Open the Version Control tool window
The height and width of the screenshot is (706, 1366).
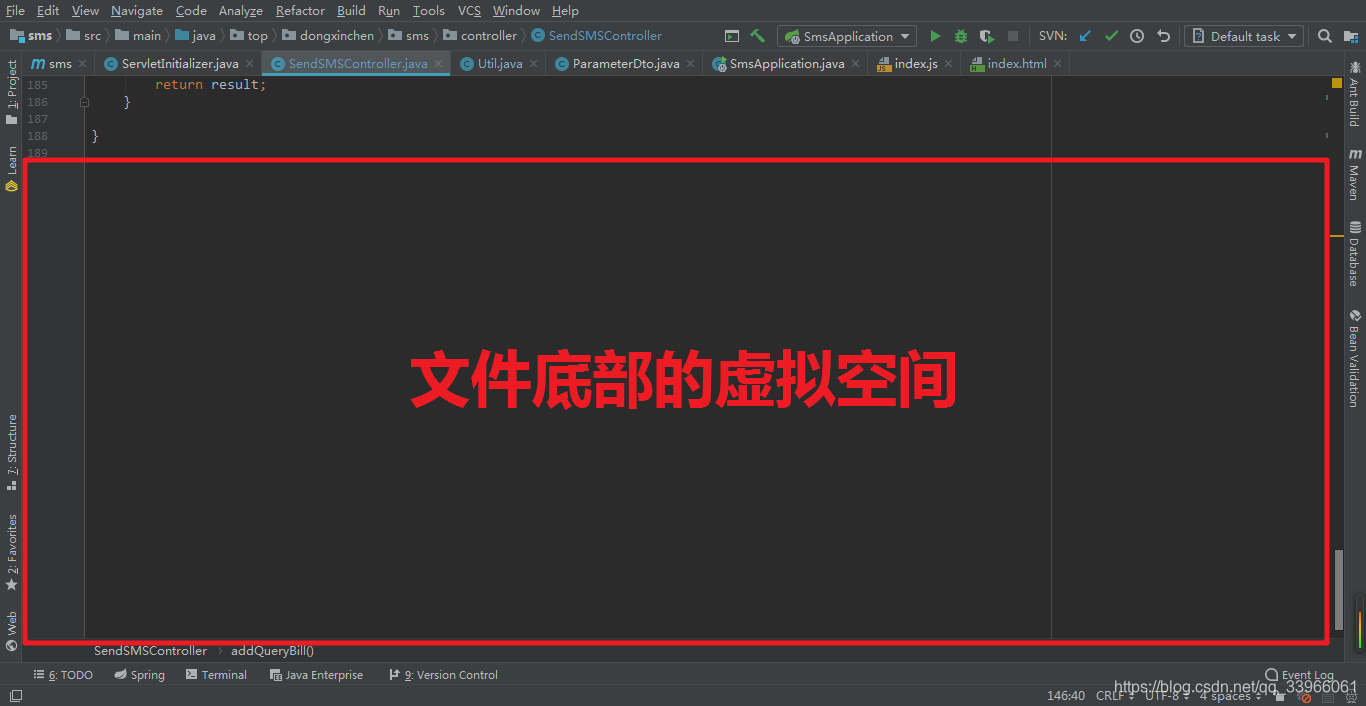(x=443, y=675)
